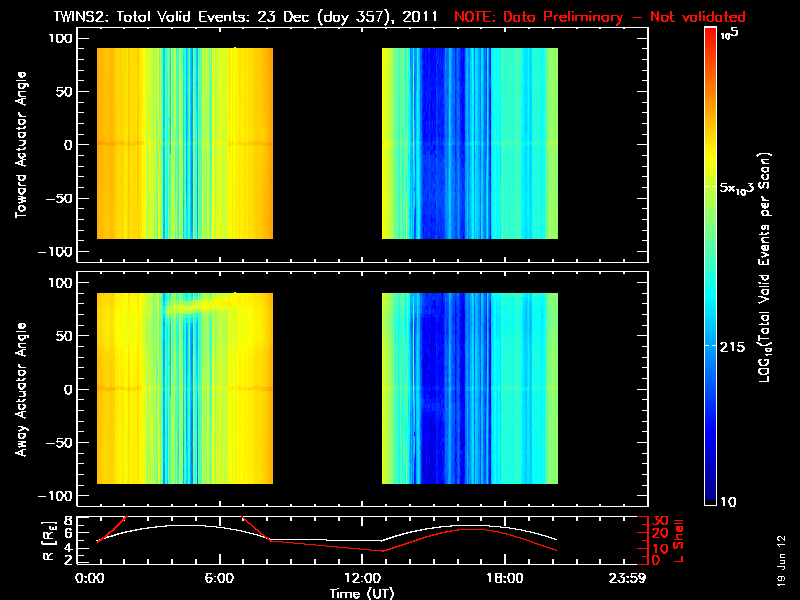800x600 pixels.
Task: Click the 'Away Actuator Angle' axis label
Action: (x=21, y=389)
